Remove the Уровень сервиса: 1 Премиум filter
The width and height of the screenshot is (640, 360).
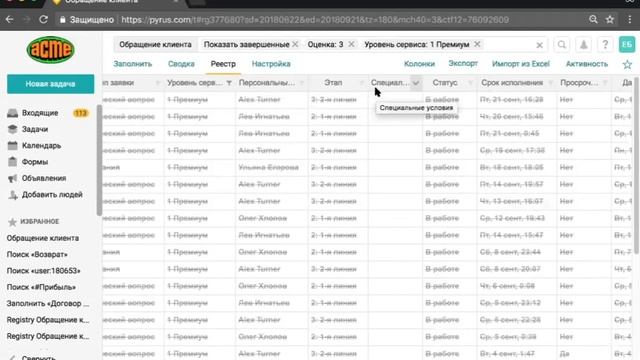(477, 44)
